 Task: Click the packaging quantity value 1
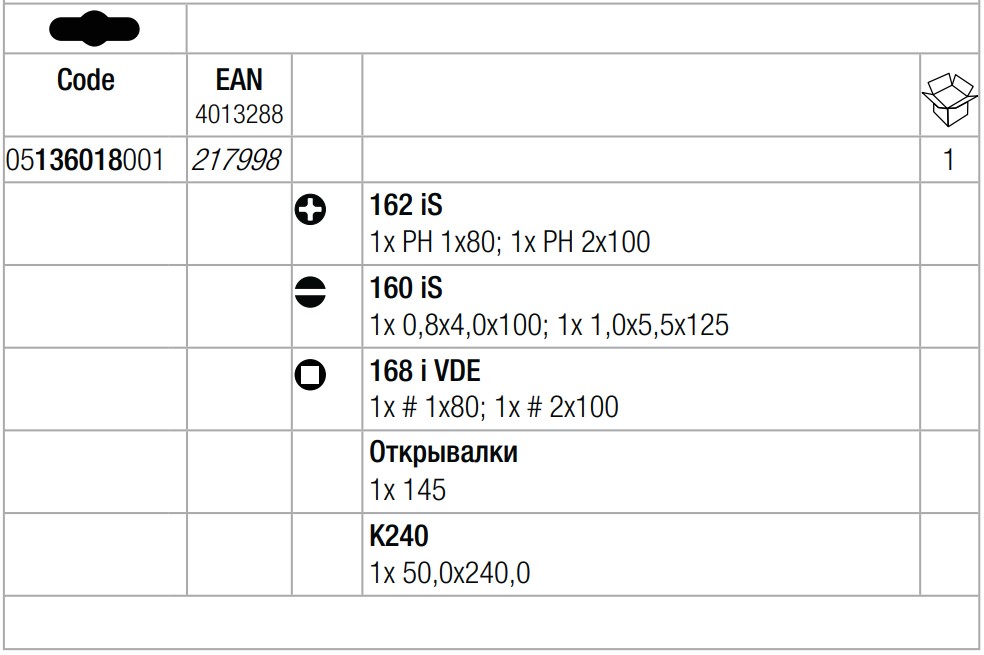coord(948,160)
